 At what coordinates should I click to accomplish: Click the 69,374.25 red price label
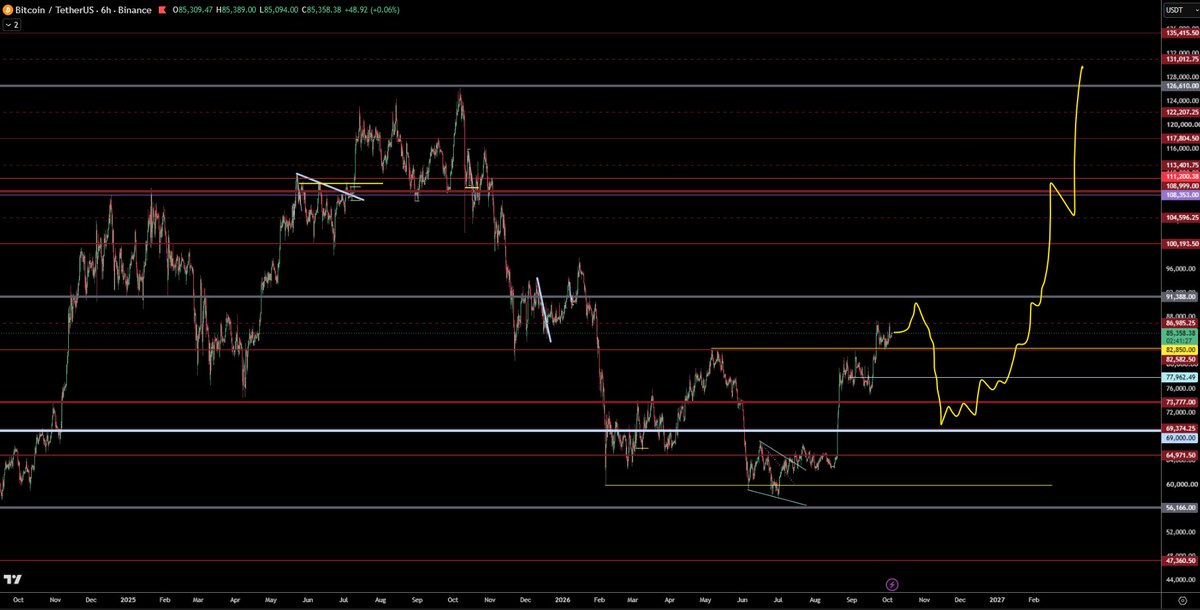pyautogui.click(x=1181, y=429)
